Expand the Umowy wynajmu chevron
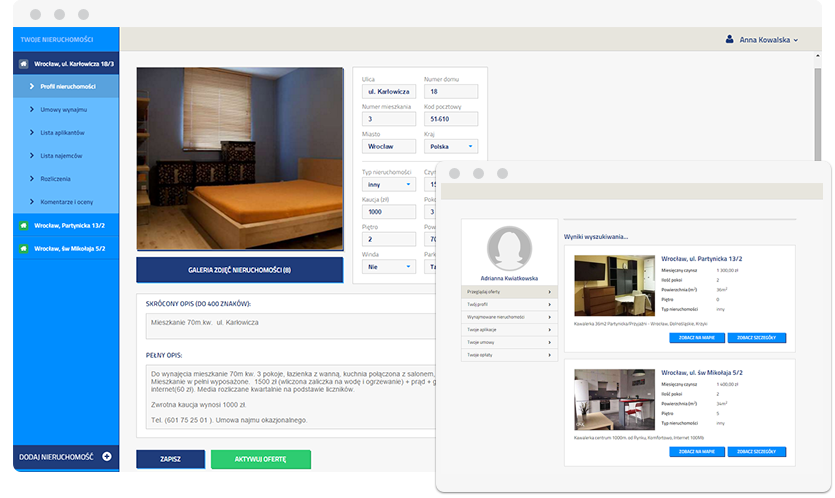835x498 pixels. point(32,109)
